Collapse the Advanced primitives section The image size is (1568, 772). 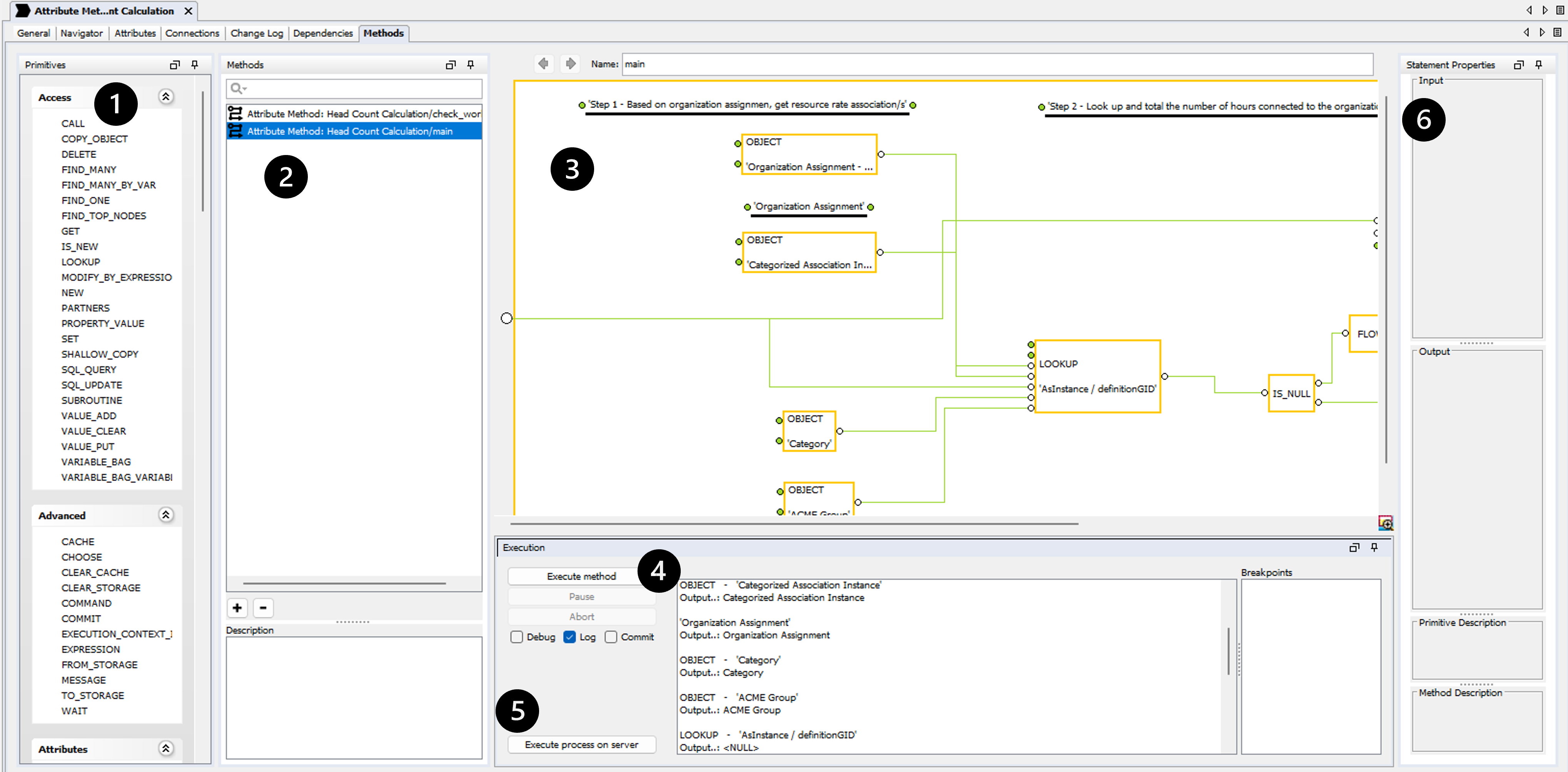tap(165, 515)
